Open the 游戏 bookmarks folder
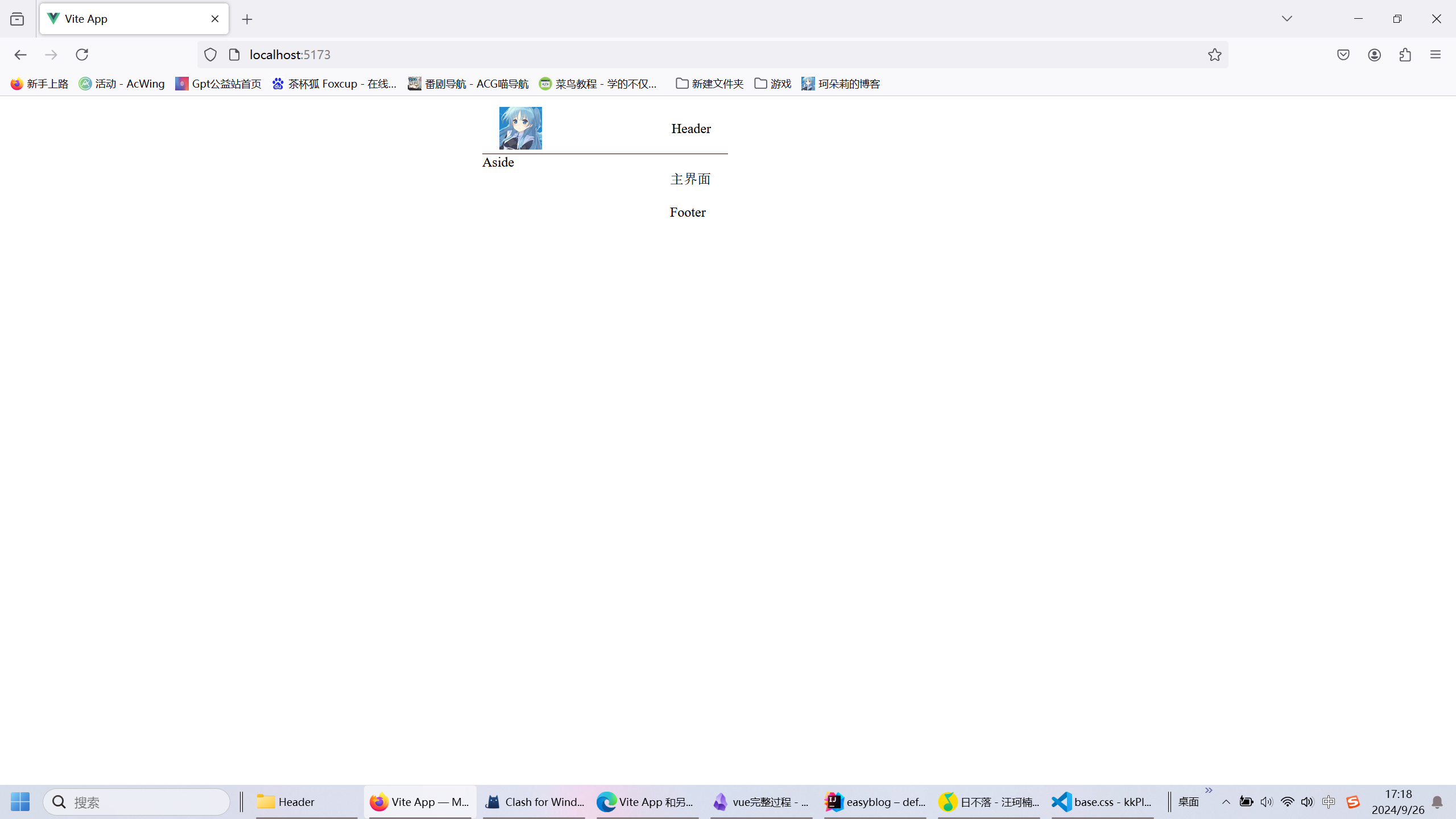This screenshot has height=819, width=1456. [772, 84]
